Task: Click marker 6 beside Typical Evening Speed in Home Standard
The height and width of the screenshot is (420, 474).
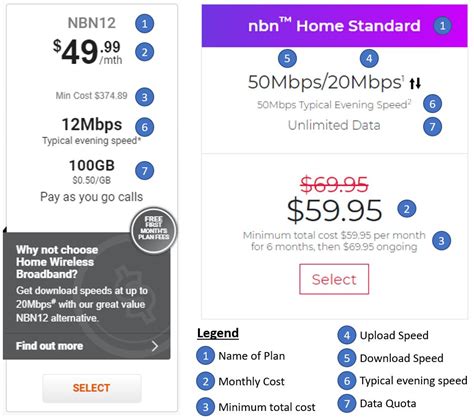Action: tap(432, 104)
